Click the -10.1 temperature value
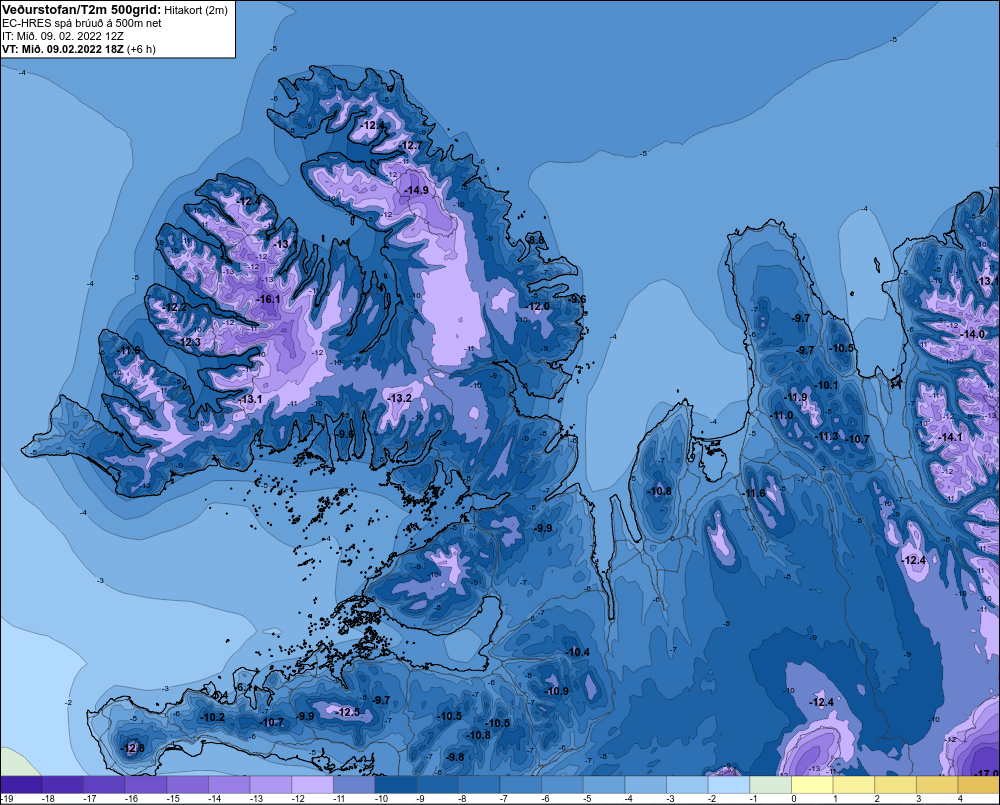 coord(826,385)
